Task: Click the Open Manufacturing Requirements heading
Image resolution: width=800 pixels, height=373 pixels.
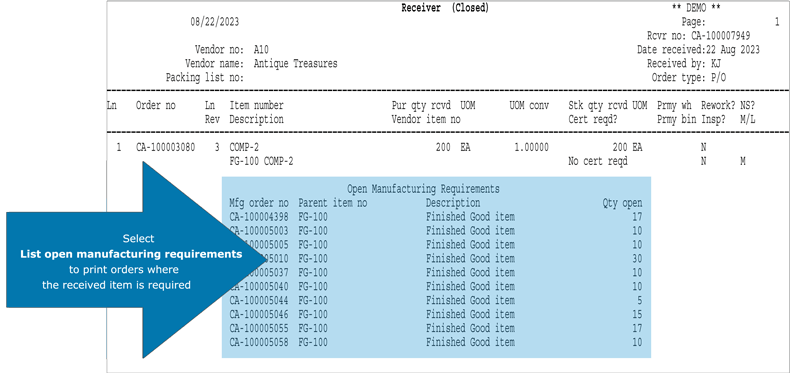Action: click(x=423, y=189)
